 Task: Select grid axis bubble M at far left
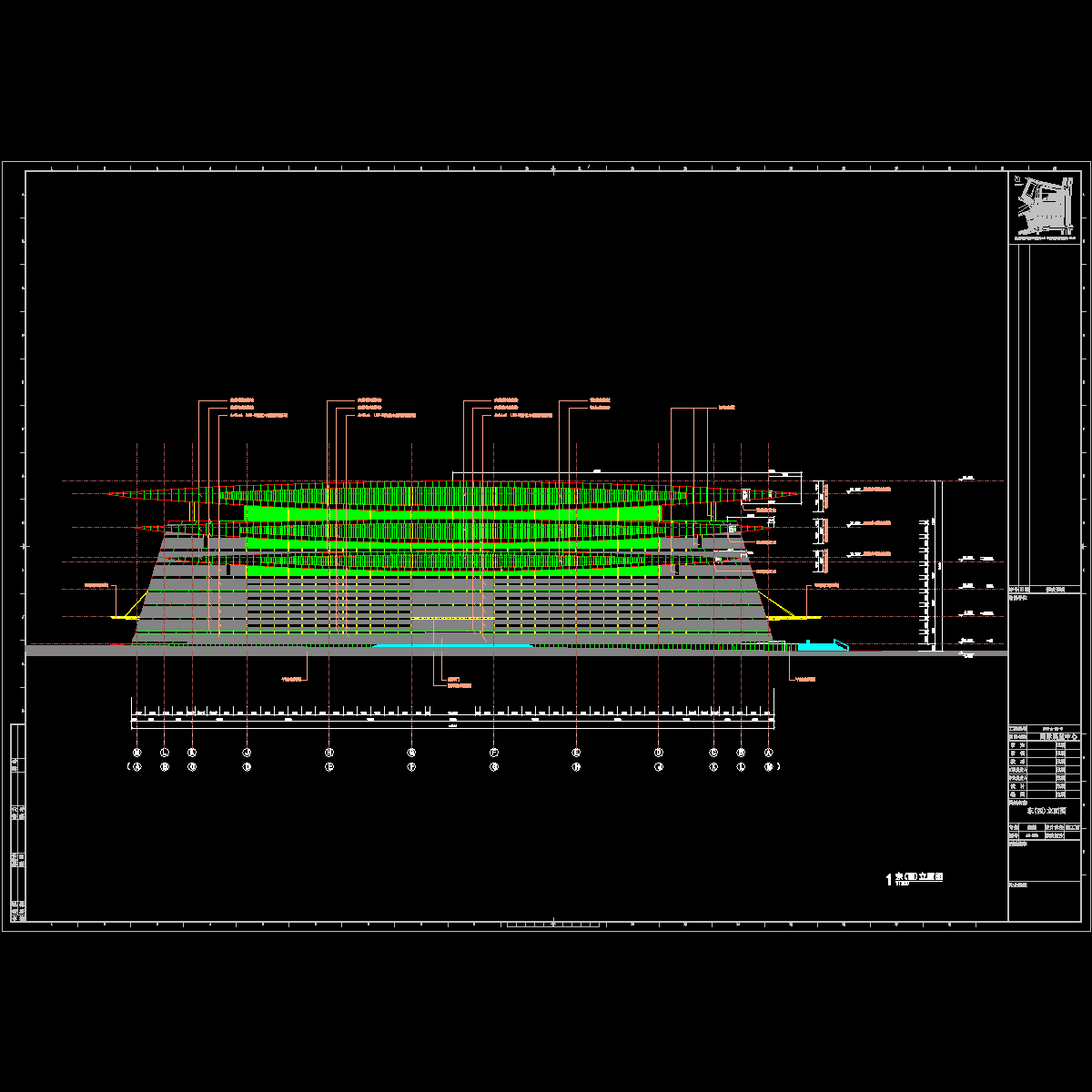(136, 753)
